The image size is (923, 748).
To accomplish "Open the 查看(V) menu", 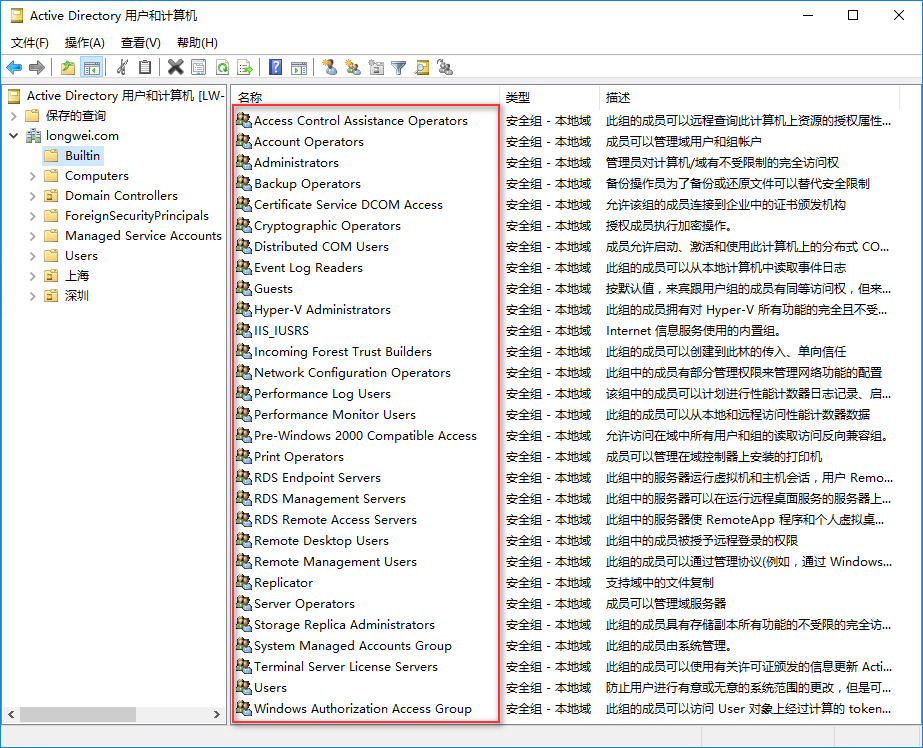I will [x=141, y=42].
